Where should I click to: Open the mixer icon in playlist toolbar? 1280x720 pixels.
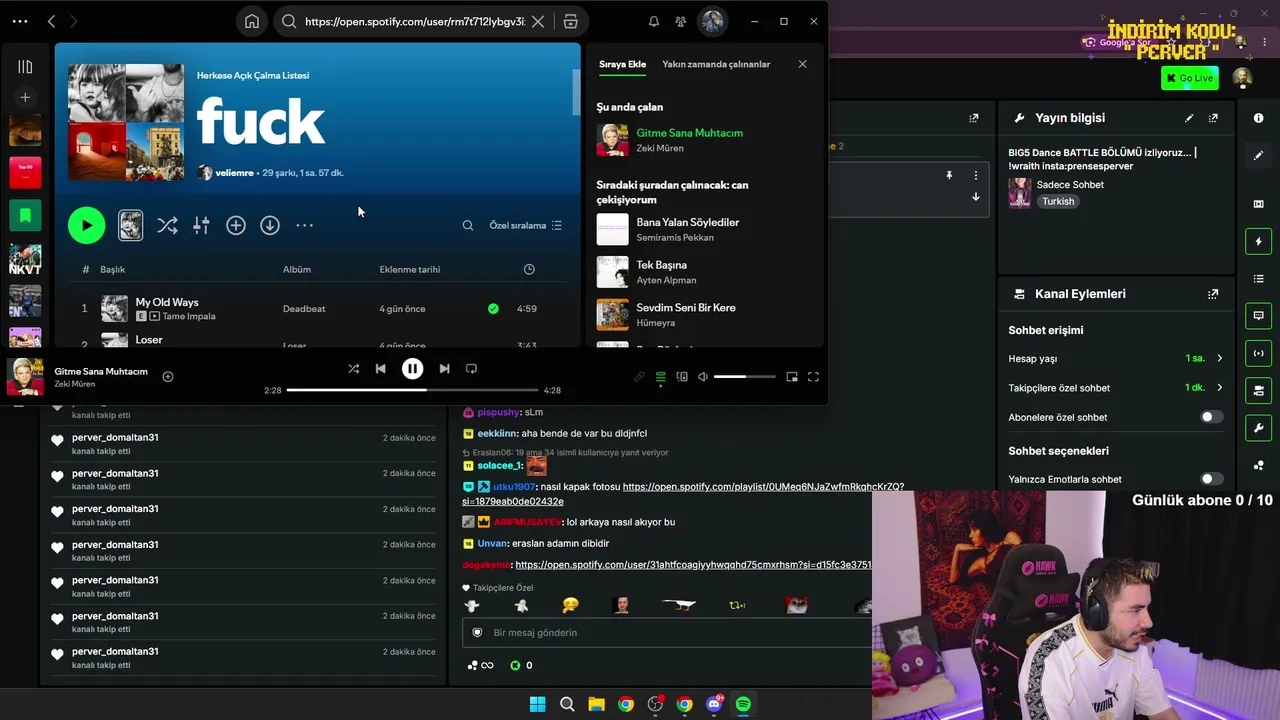[x=201, y=226]
